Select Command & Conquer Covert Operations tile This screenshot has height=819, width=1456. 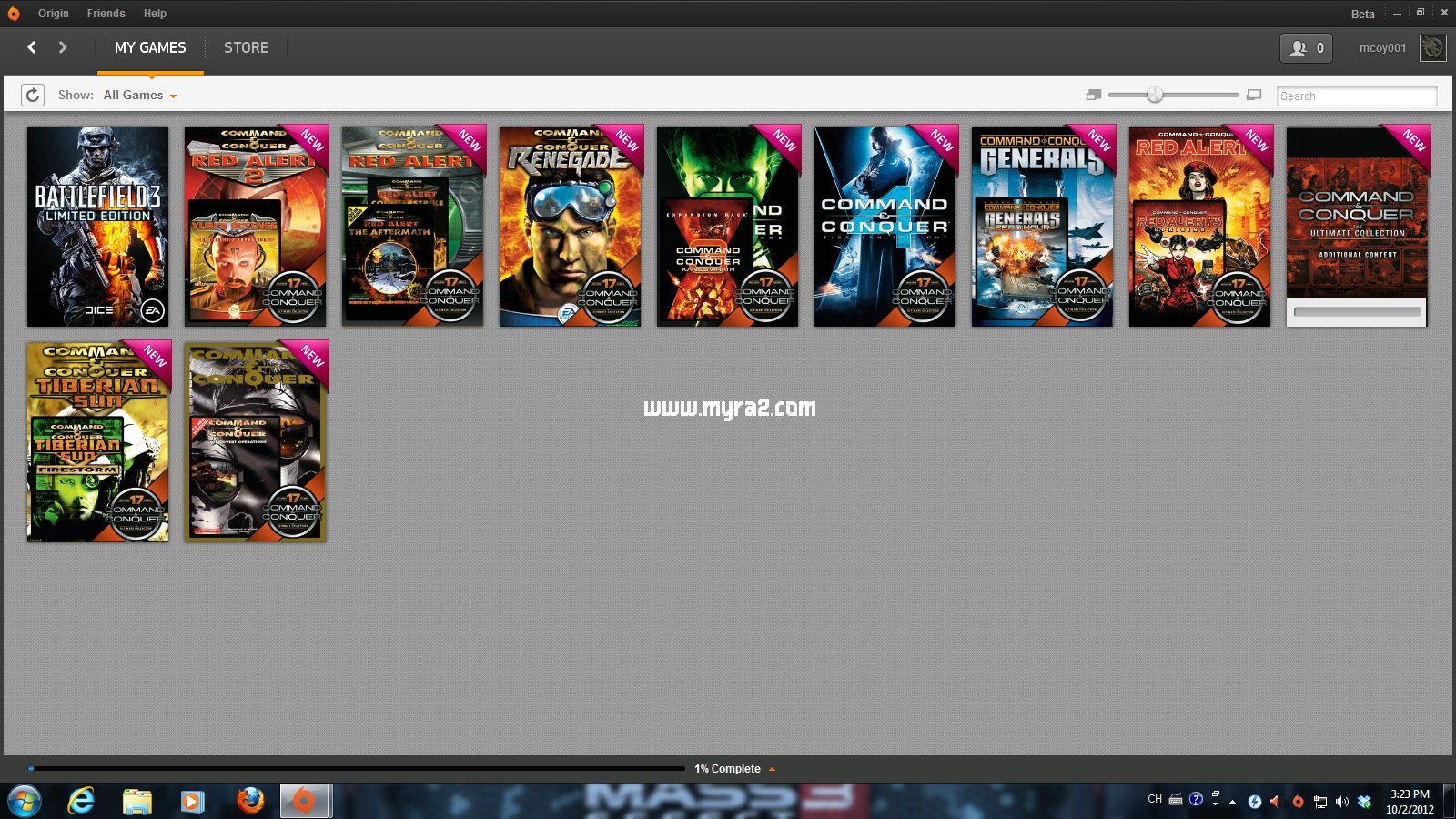tap(255, 442)
